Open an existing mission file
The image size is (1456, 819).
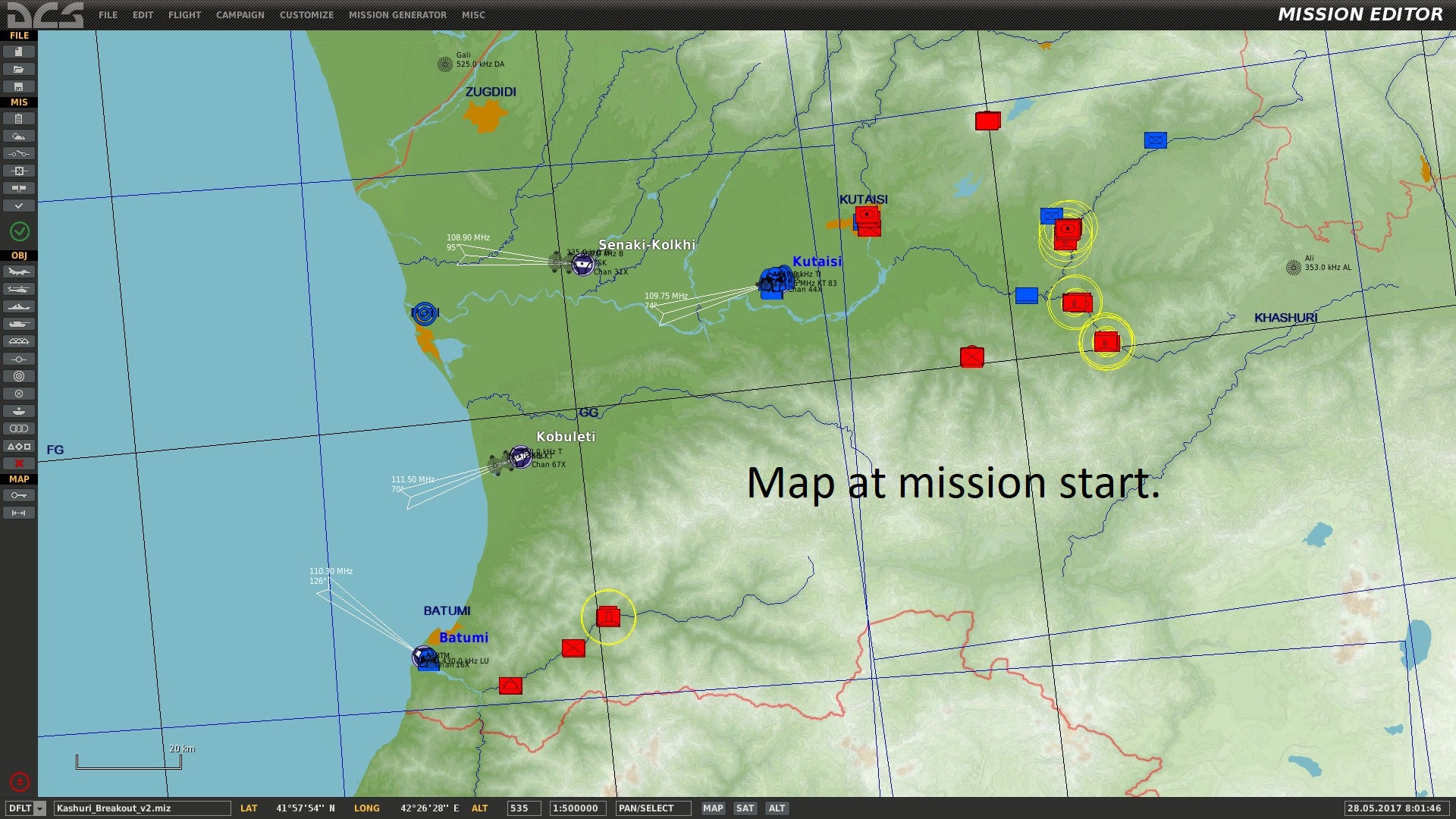(x=19, y=69)
